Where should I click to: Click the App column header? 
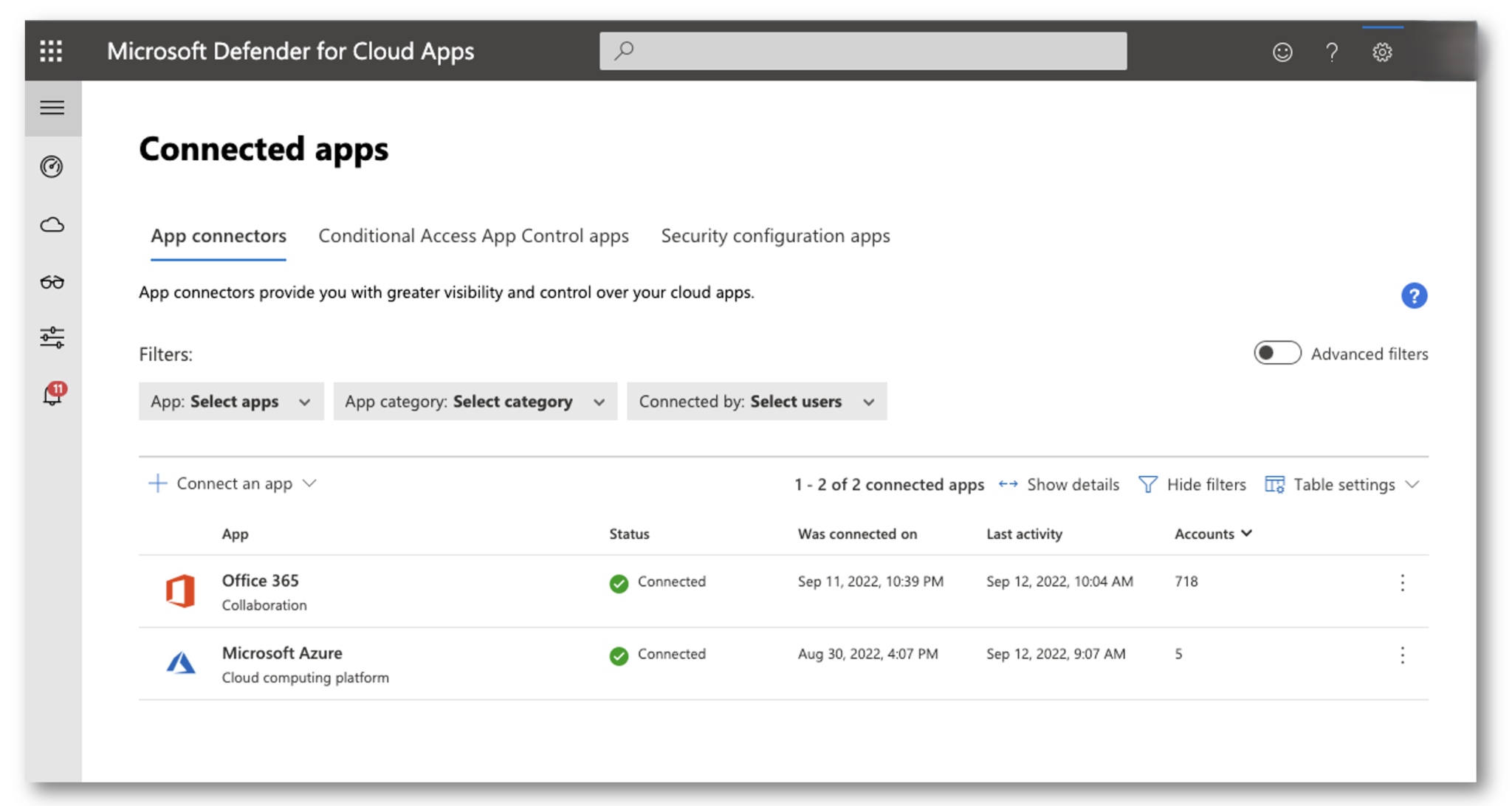235,534
